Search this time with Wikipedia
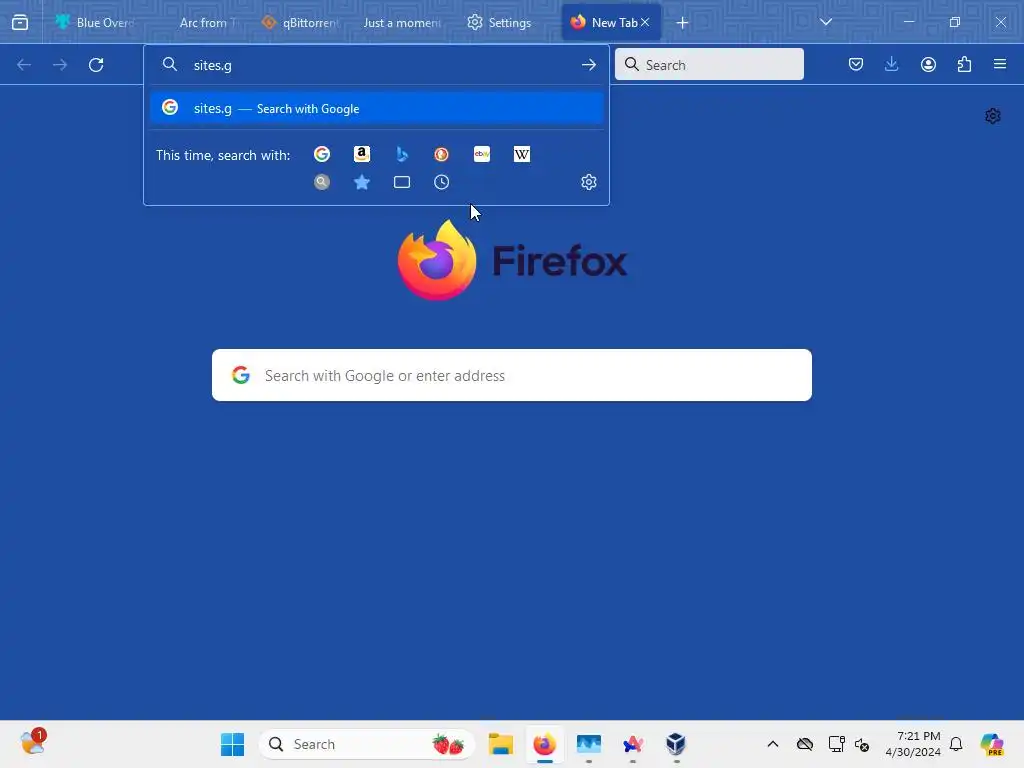The image size is (1024, 768). coord(522,154)
